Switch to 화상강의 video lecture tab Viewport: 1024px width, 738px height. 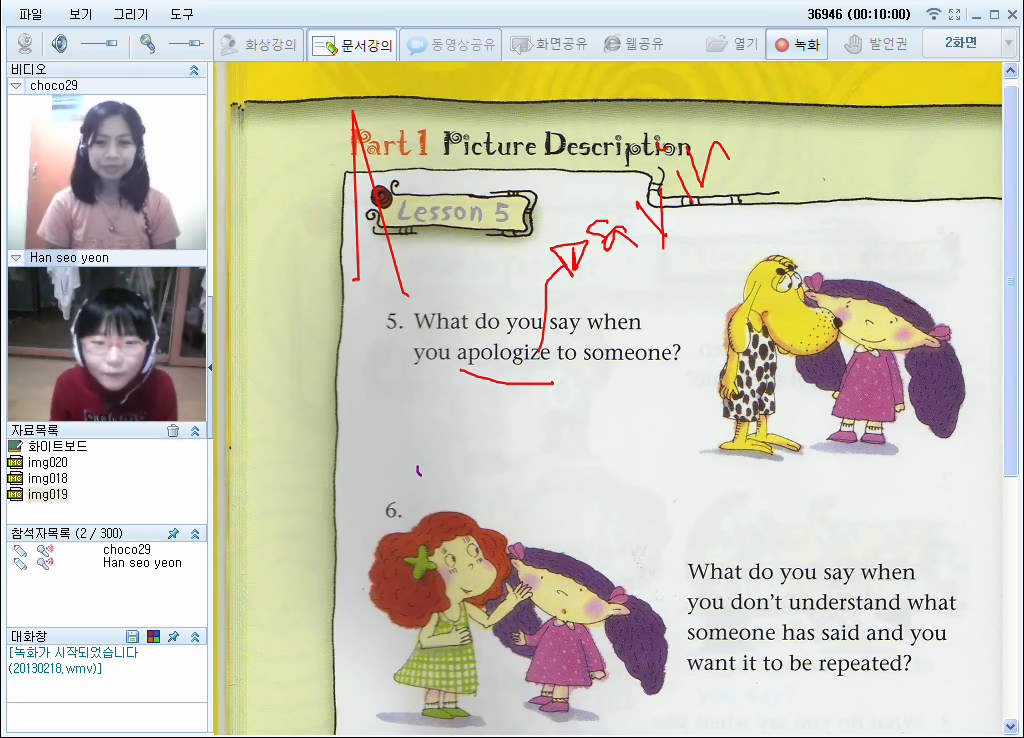tap(259, 44)
